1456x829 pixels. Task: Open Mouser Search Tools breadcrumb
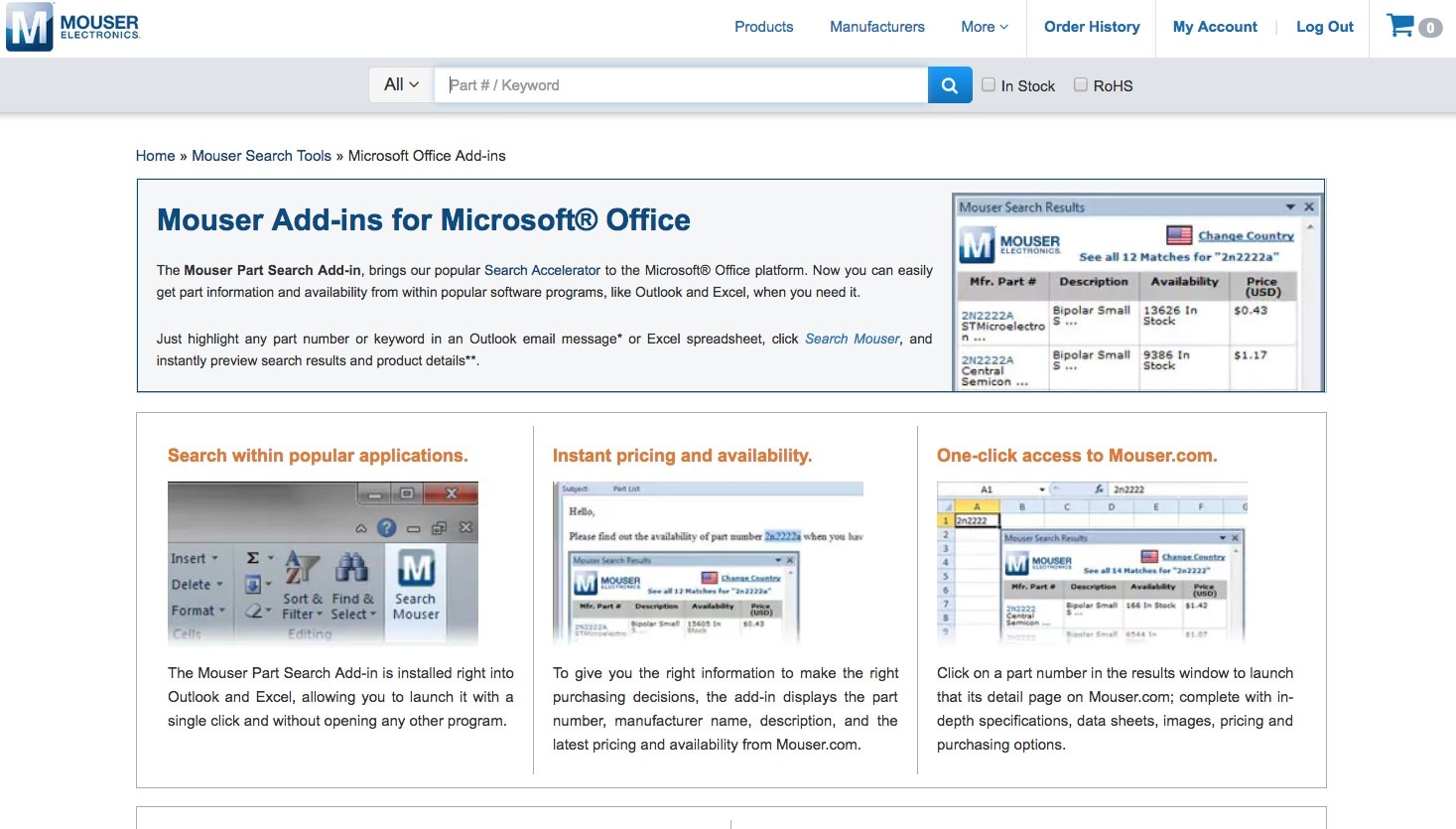coord(261,156)
